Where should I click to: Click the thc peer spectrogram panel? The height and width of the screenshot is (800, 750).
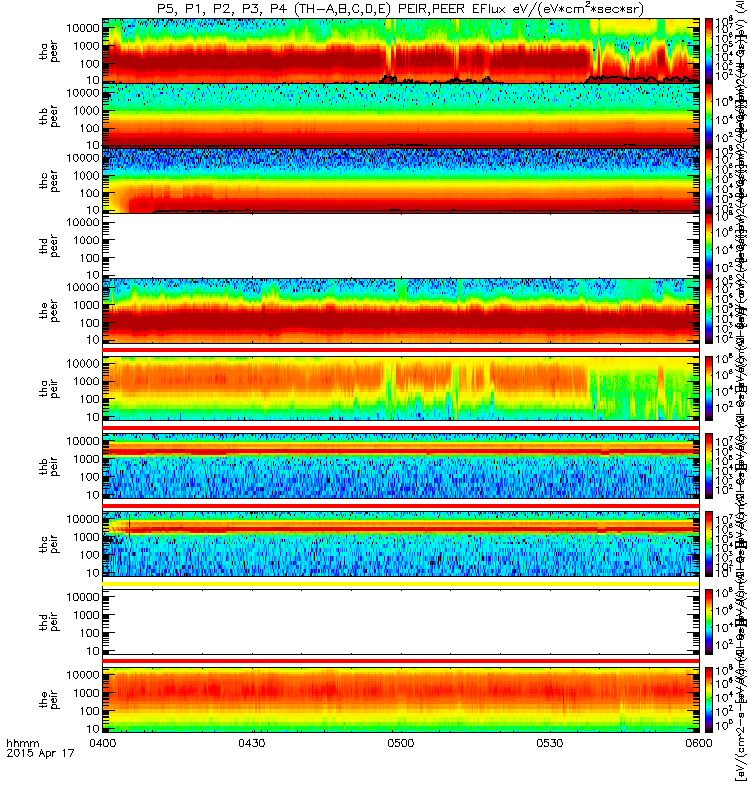pos(401,181)
